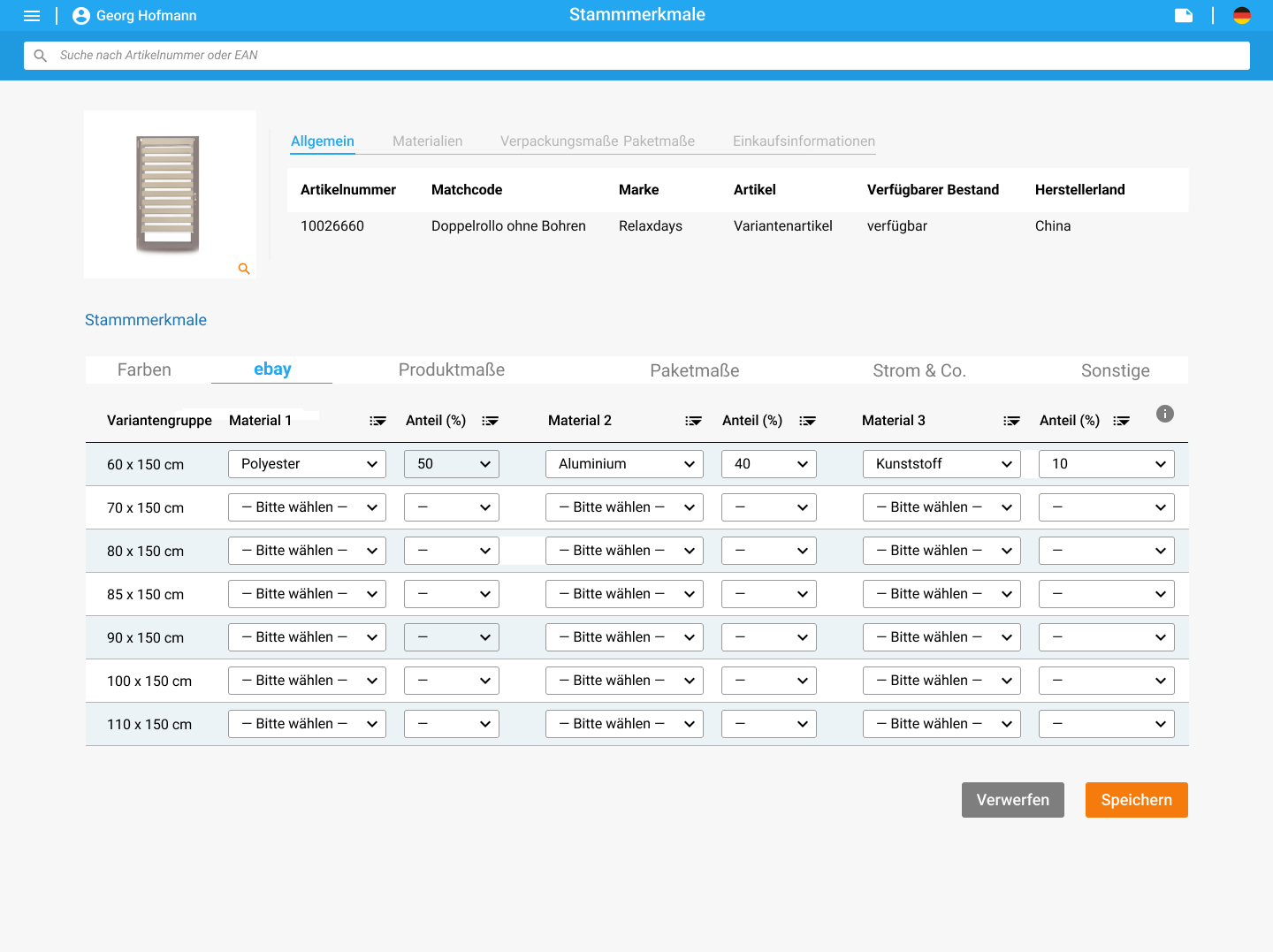1273x952 pixels.
Task: Open Material 1 column list icon
Action: (377, 421)
